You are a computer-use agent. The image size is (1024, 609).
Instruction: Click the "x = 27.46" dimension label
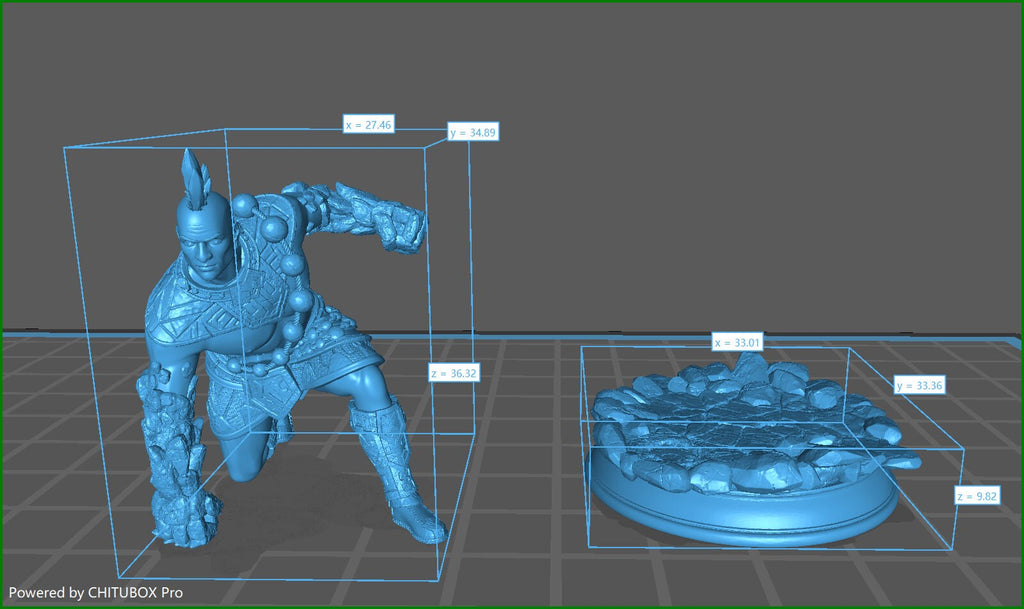(369, 124)
